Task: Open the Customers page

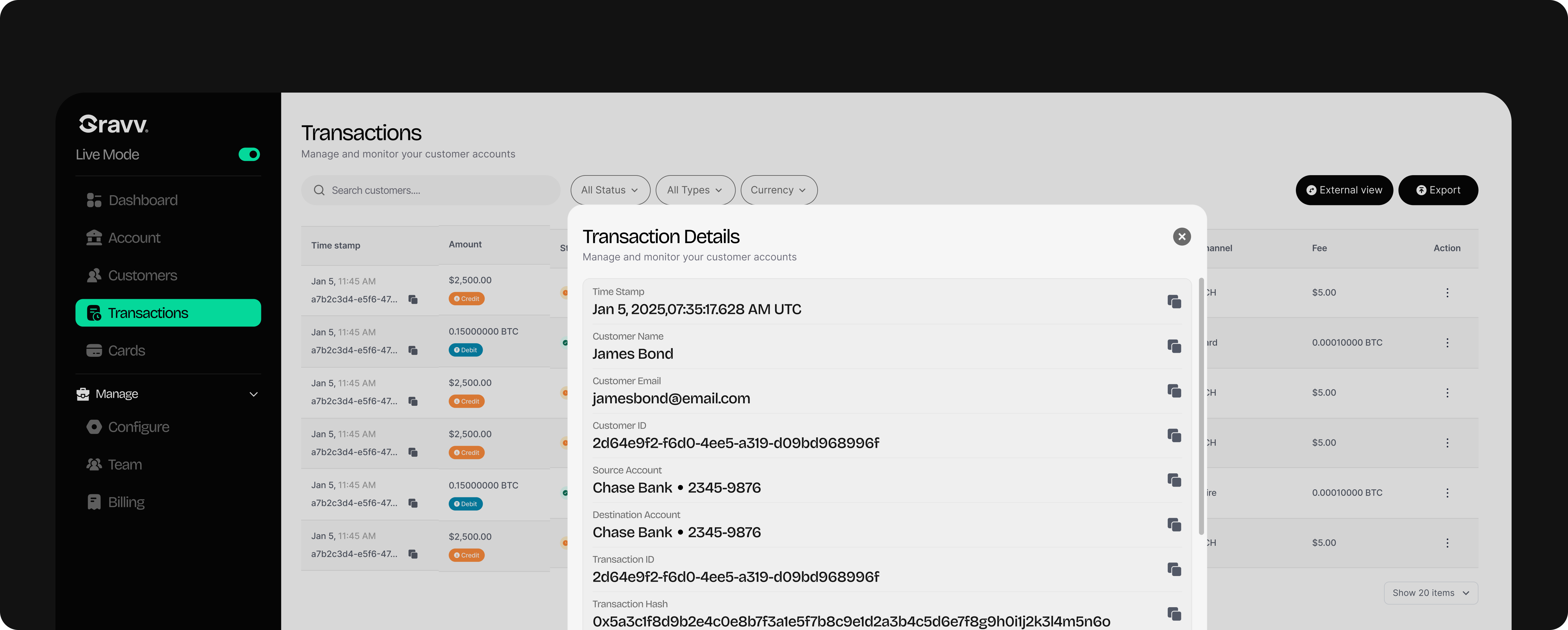Action: pyautogui.click(x=142, y=275)
